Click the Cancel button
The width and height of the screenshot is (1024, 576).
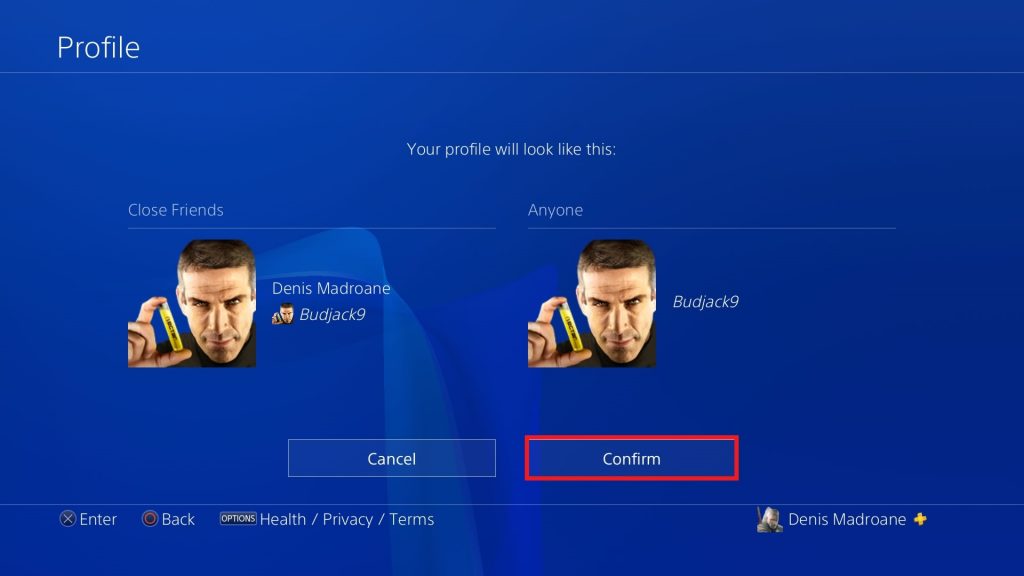392,458
